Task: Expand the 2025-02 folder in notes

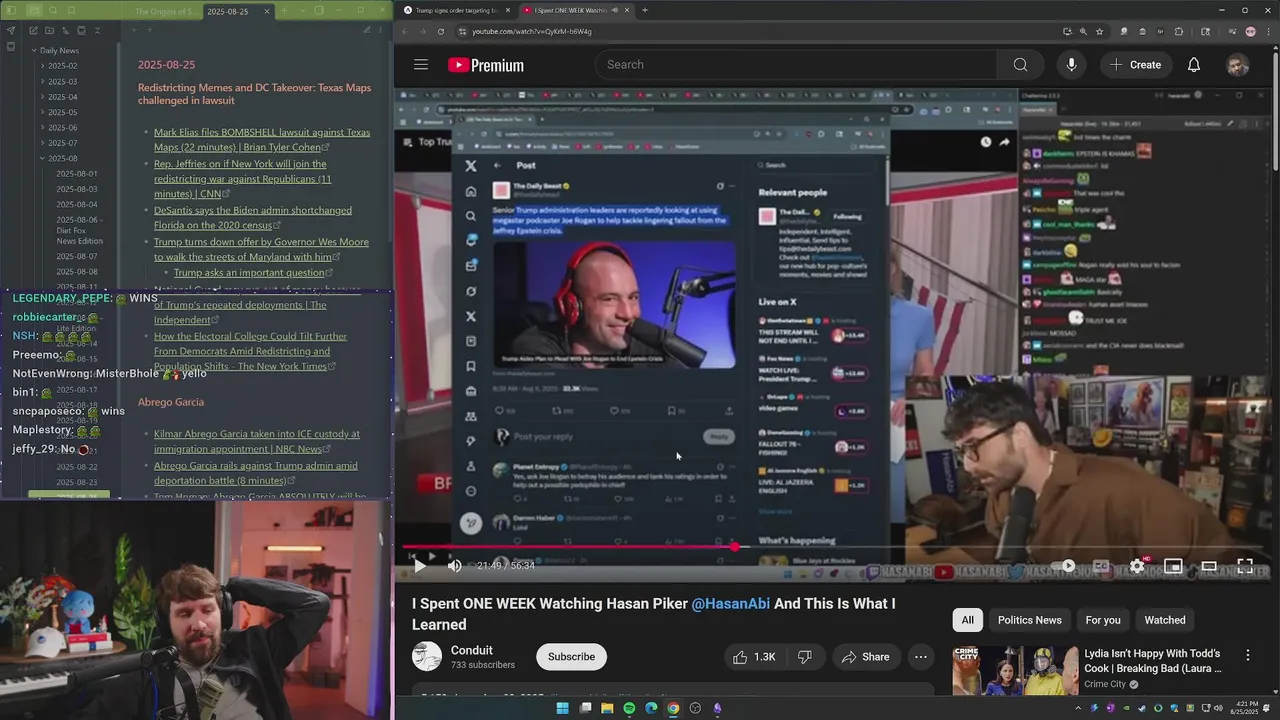Action: coord(62,66)
